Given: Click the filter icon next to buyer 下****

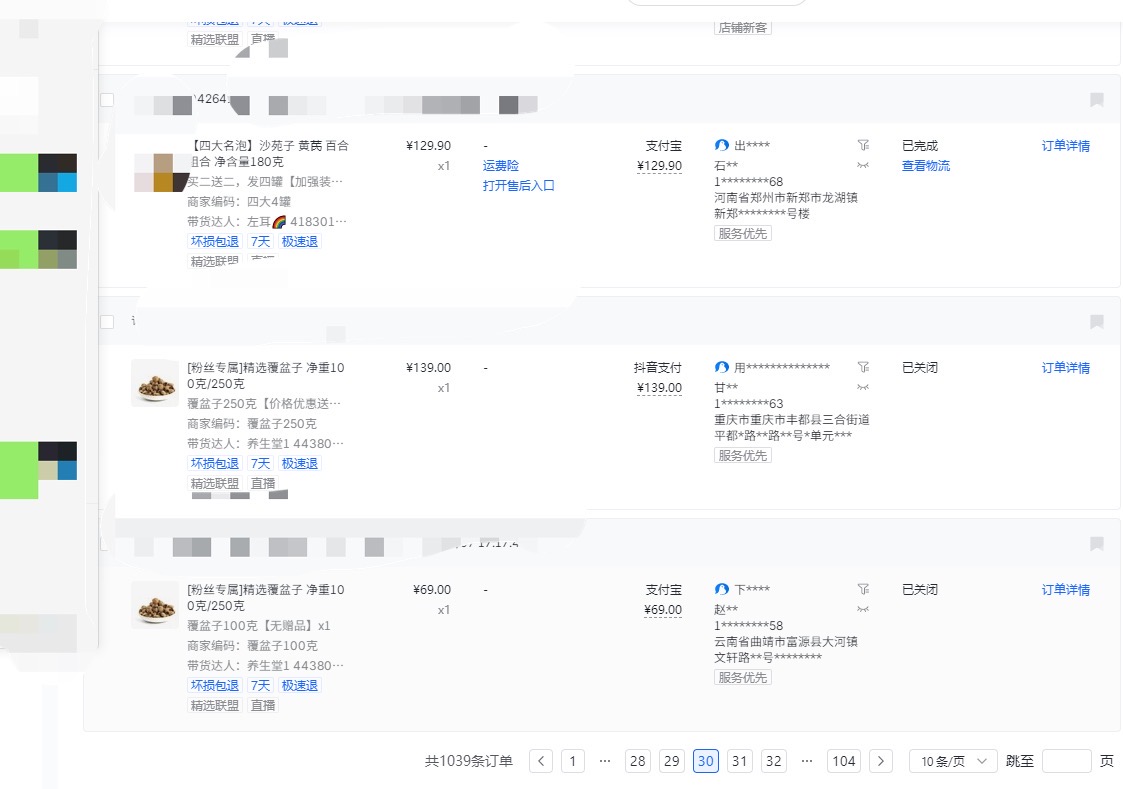Looking at the screenshot, I should pos(863,590).
